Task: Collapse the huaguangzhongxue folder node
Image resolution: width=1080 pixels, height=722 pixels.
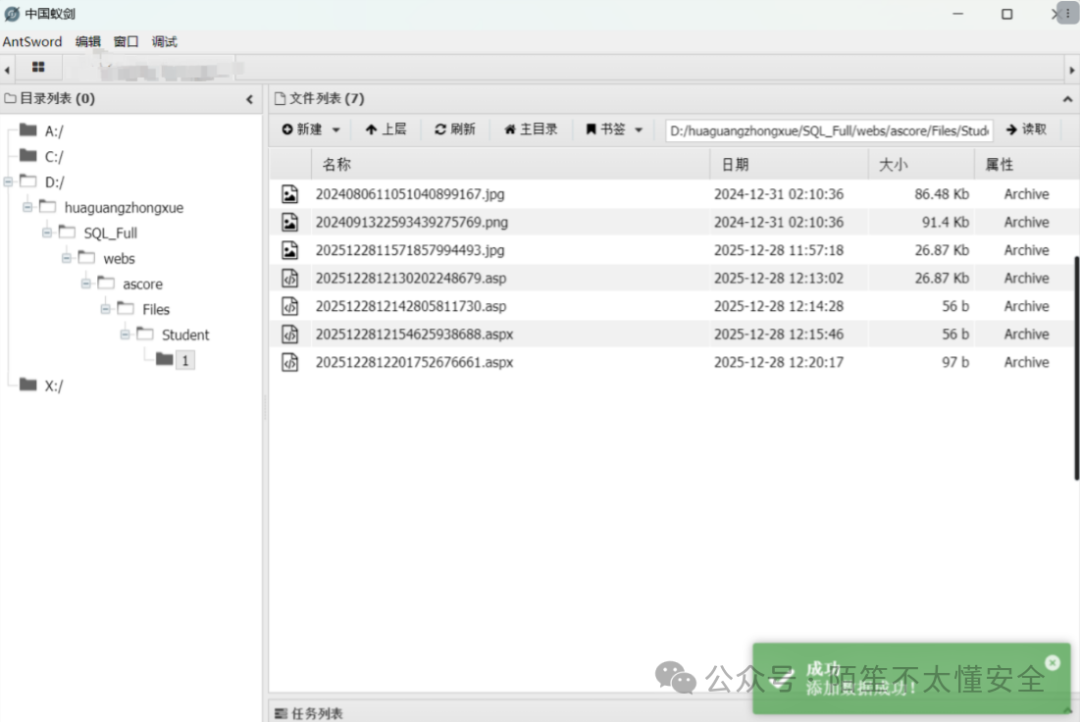Action: tap(28, 207)
